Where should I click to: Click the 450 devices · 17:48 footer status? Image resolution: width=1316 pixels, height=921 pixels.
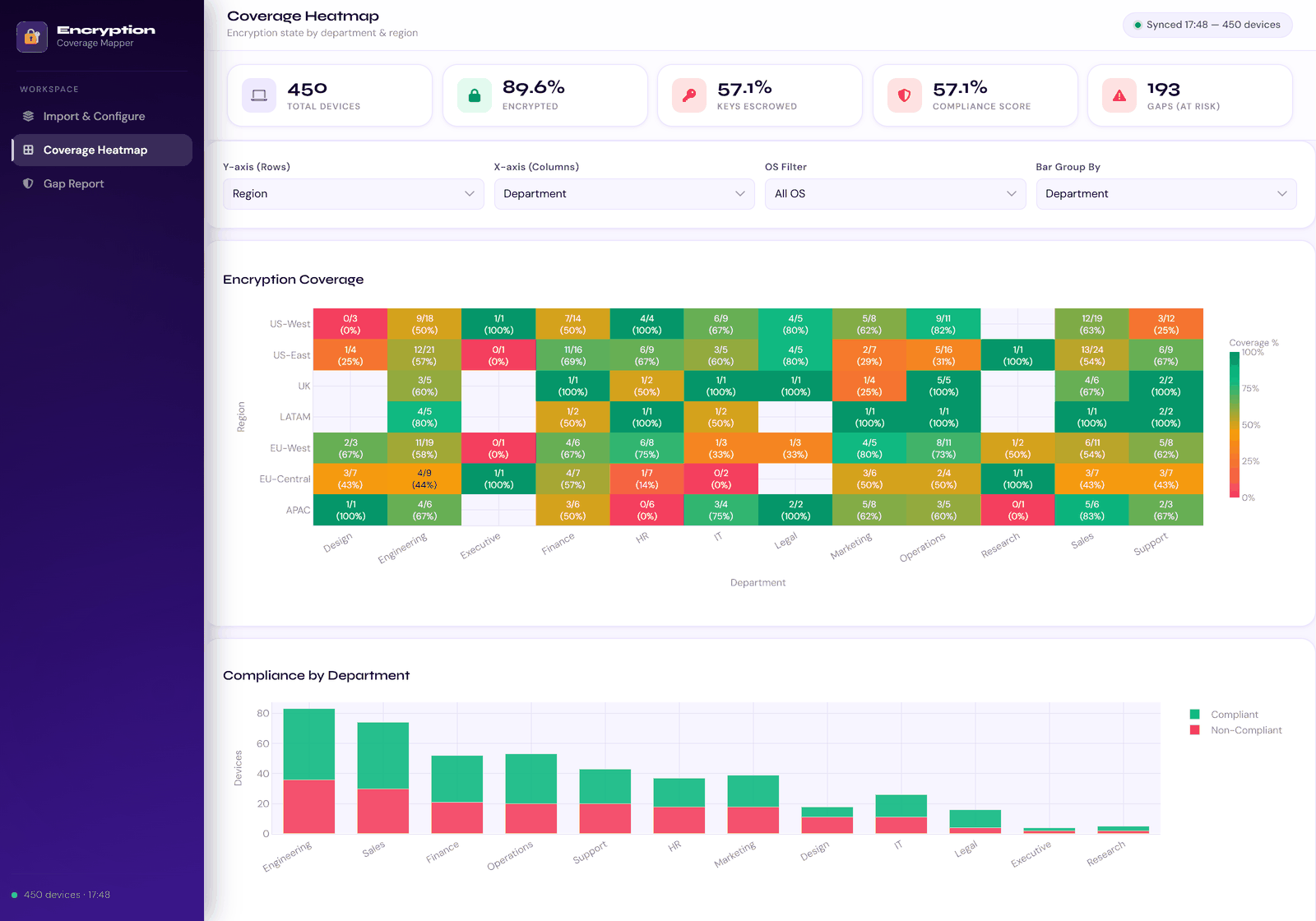pyautogui.click(x=61, y=895)
